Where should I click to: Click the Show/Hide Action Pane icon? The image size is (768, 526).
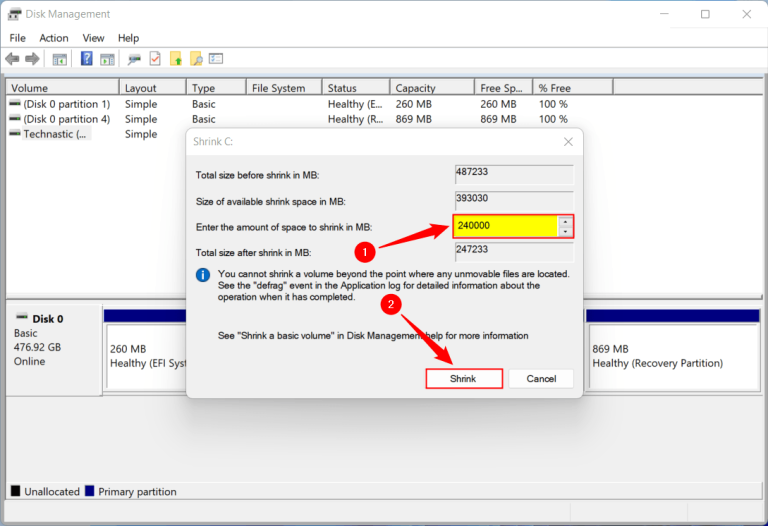106,59
